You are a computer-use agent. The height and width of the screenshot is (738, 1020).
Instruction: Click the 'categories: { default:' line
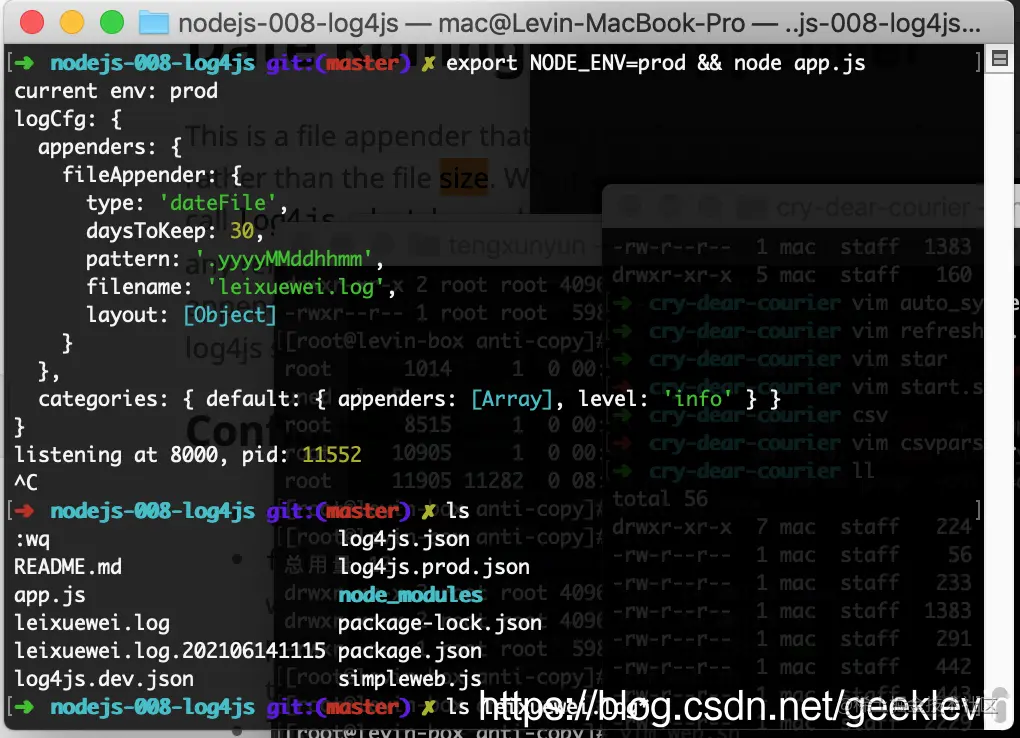(x=409, y=398)
